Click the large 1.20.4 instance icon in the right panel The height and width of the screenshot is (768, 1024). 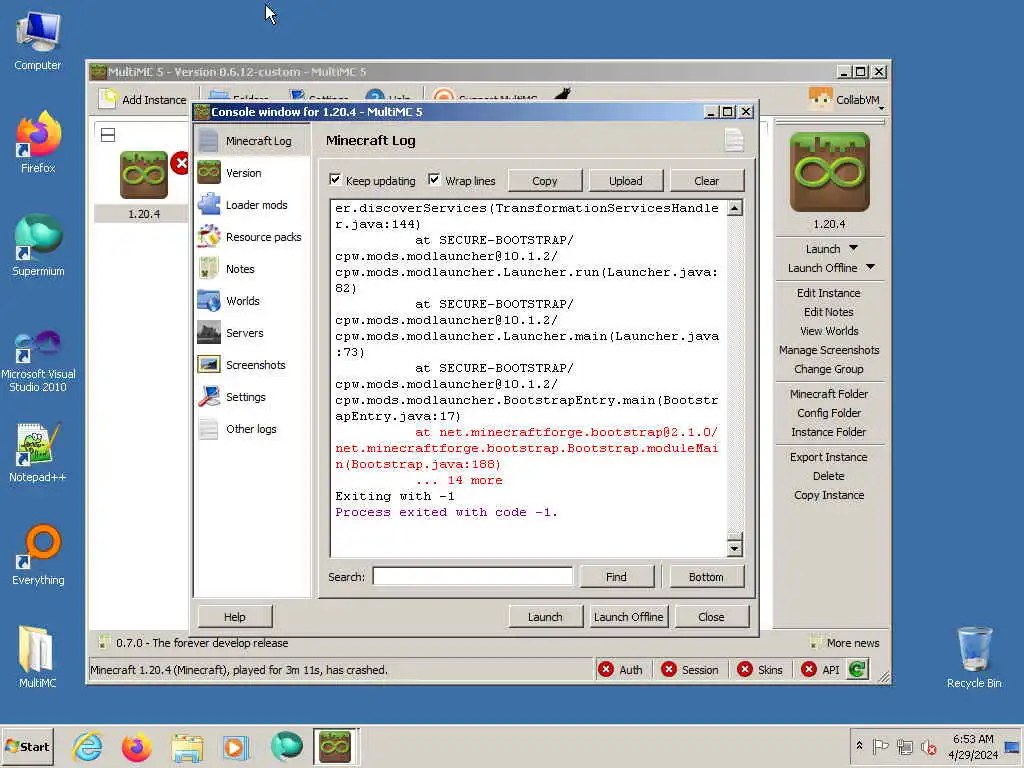click(x=829, y=172)
